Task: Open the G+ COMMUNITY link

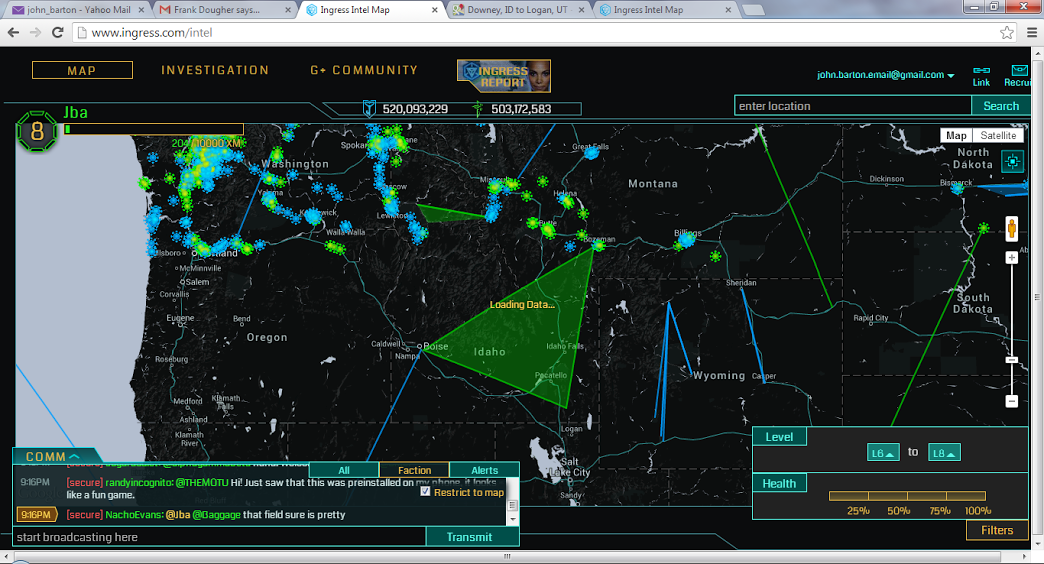Action: click(x=364, y=70)
